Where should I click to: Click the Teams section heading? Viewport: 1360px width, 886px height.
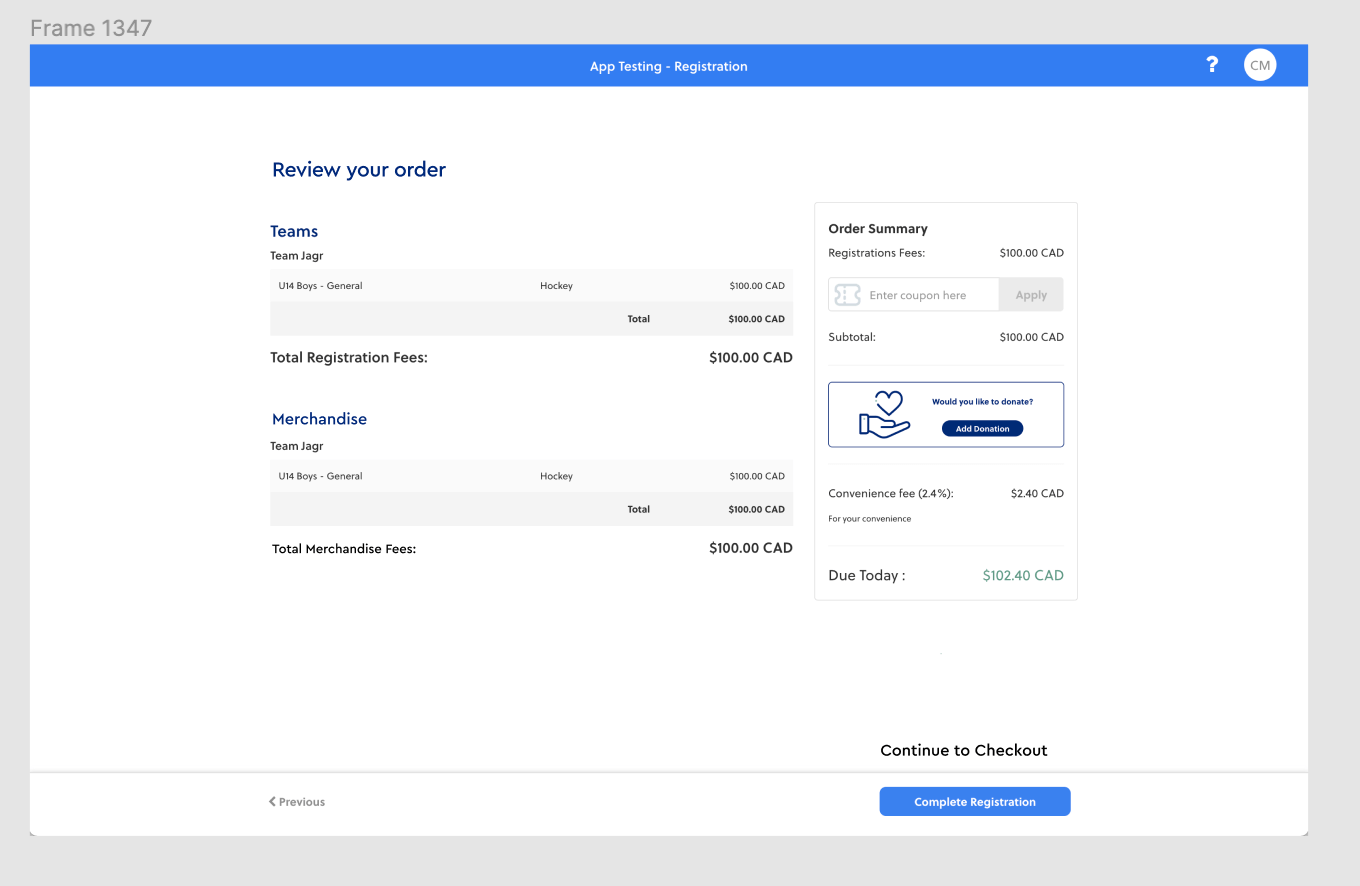tap(294, 231)
